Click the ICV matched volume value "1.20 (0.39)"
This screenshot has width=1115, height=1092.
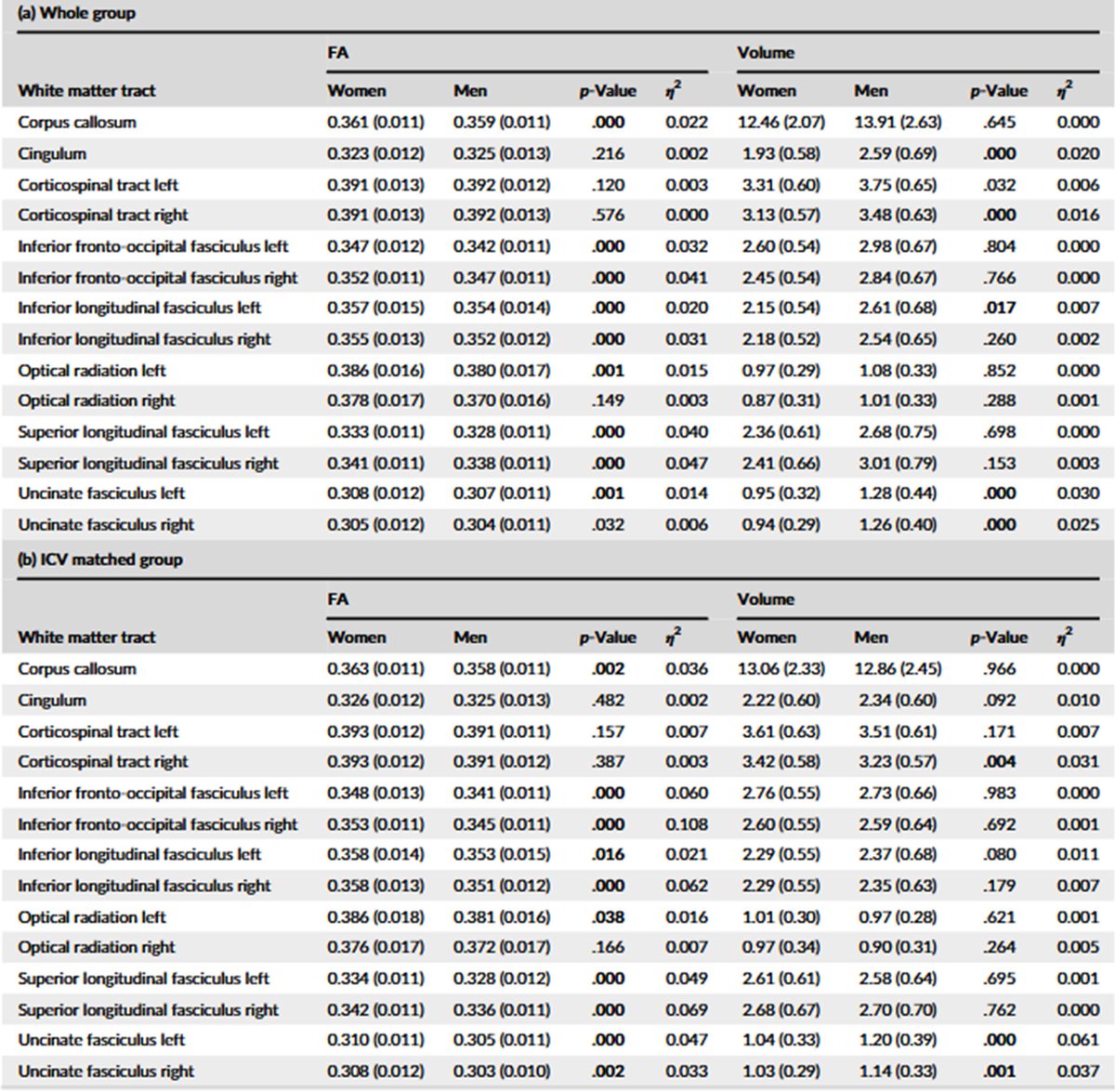point(898,1040)
